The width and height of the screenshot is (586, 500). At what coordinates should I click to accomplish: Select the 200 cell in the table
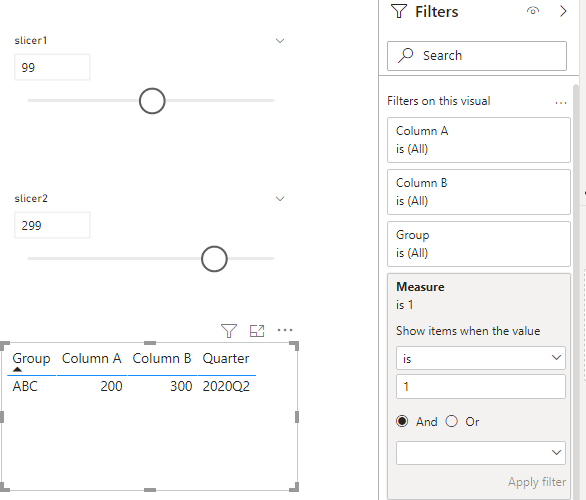111,386
